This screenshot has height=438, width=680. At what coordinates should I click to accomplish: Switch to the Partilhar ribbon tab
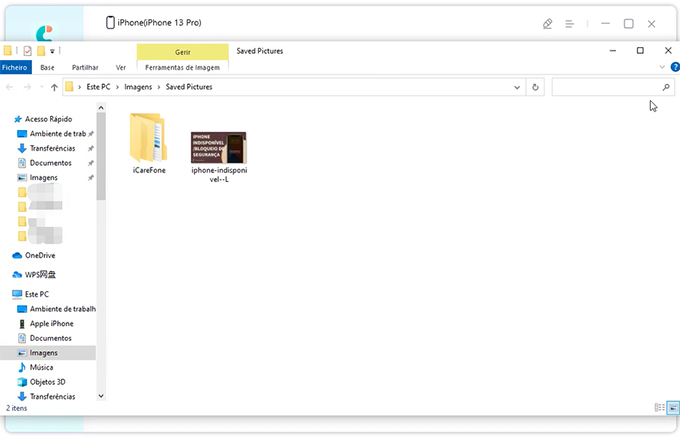tap(85, 67)
